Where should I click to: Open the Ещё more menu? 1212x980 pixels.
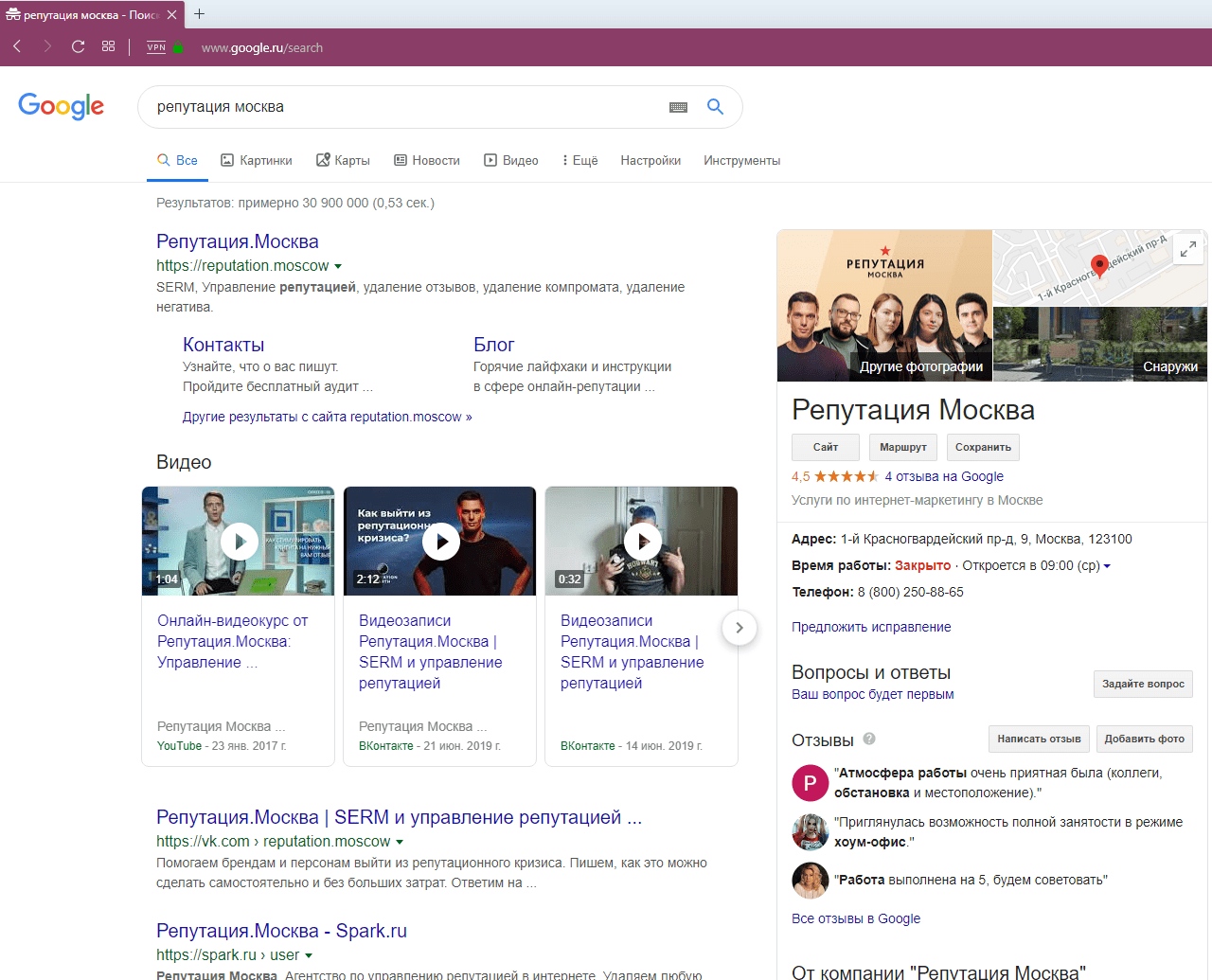pos(579,160)
